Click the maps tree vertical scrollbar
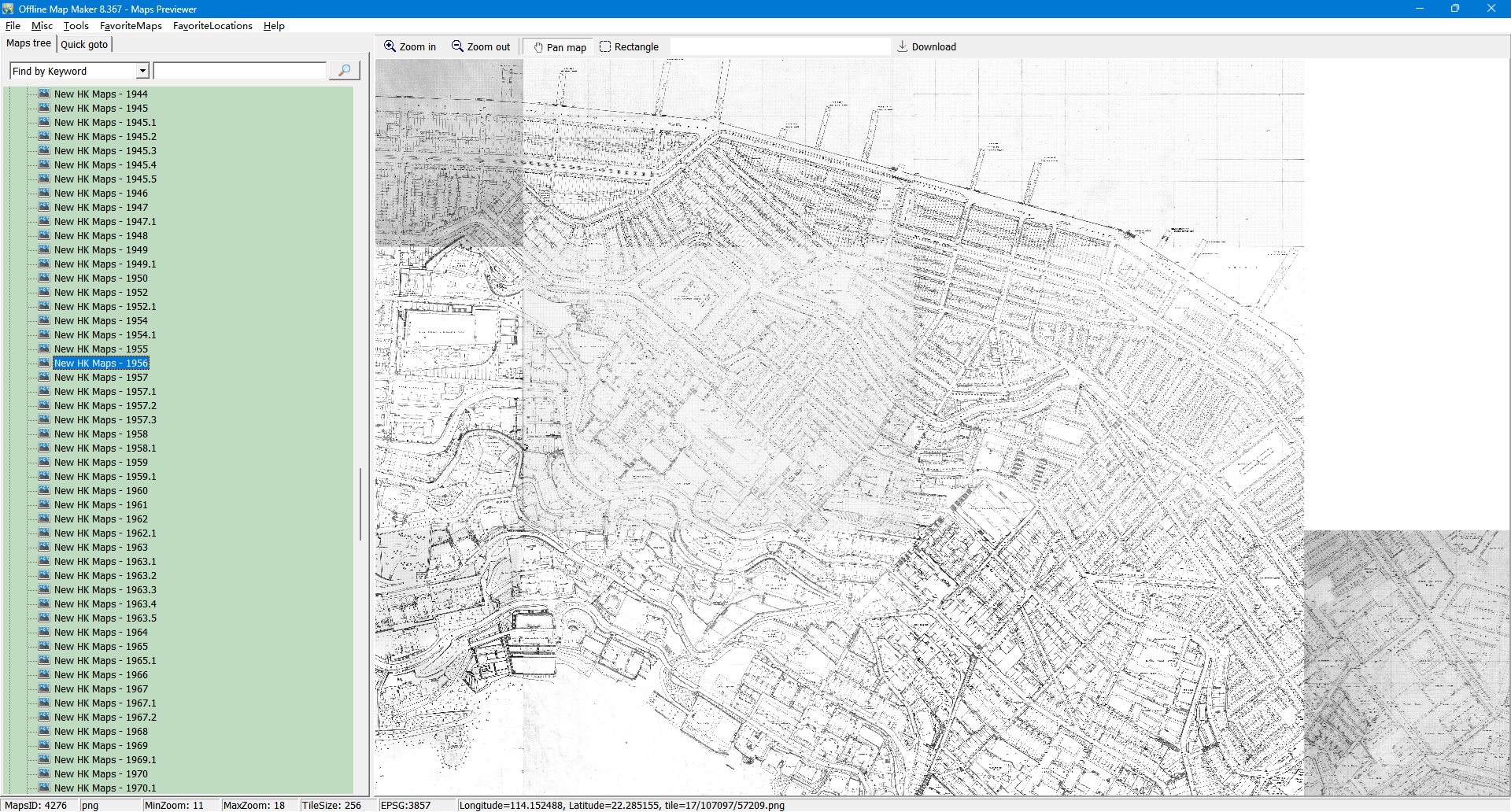The height and width of the screenshot is (812, 1511). tap(360, 504)
